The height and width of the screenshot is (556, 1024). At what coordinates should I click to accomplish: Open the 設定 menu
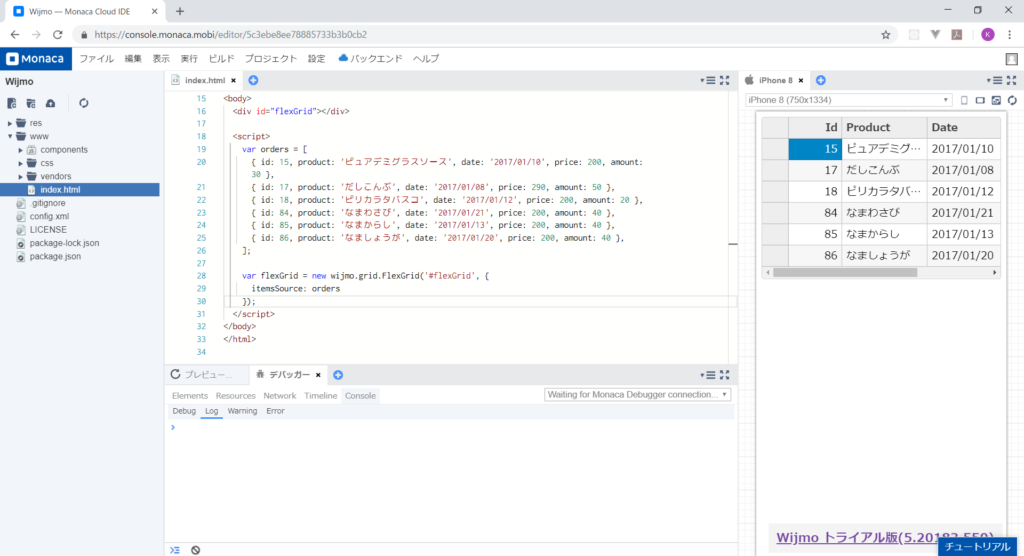(x=317, y=59)
